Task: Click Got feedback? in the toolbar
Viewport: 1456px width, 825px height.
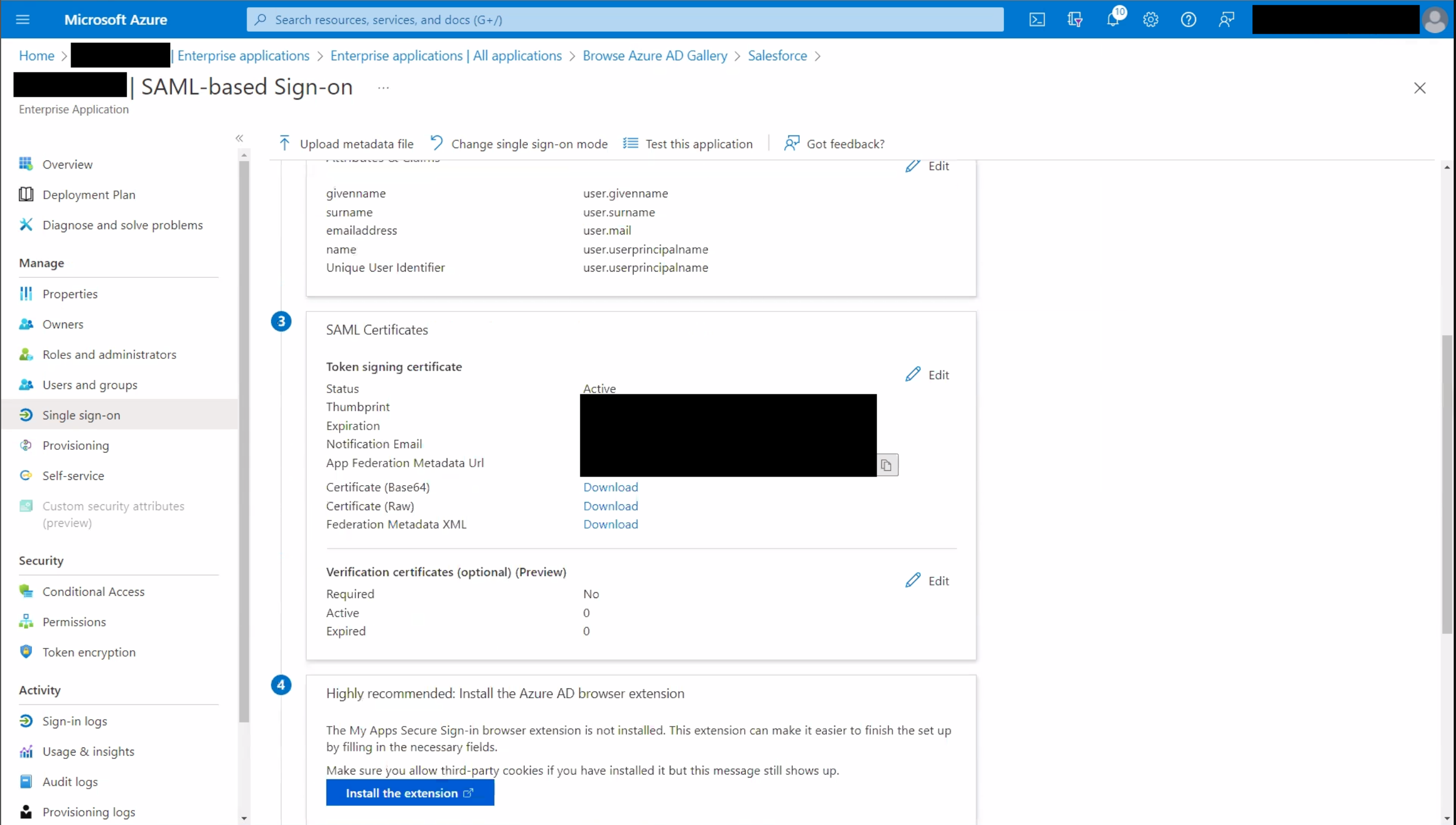Action: pyautogui.click(x=834, y=144)
